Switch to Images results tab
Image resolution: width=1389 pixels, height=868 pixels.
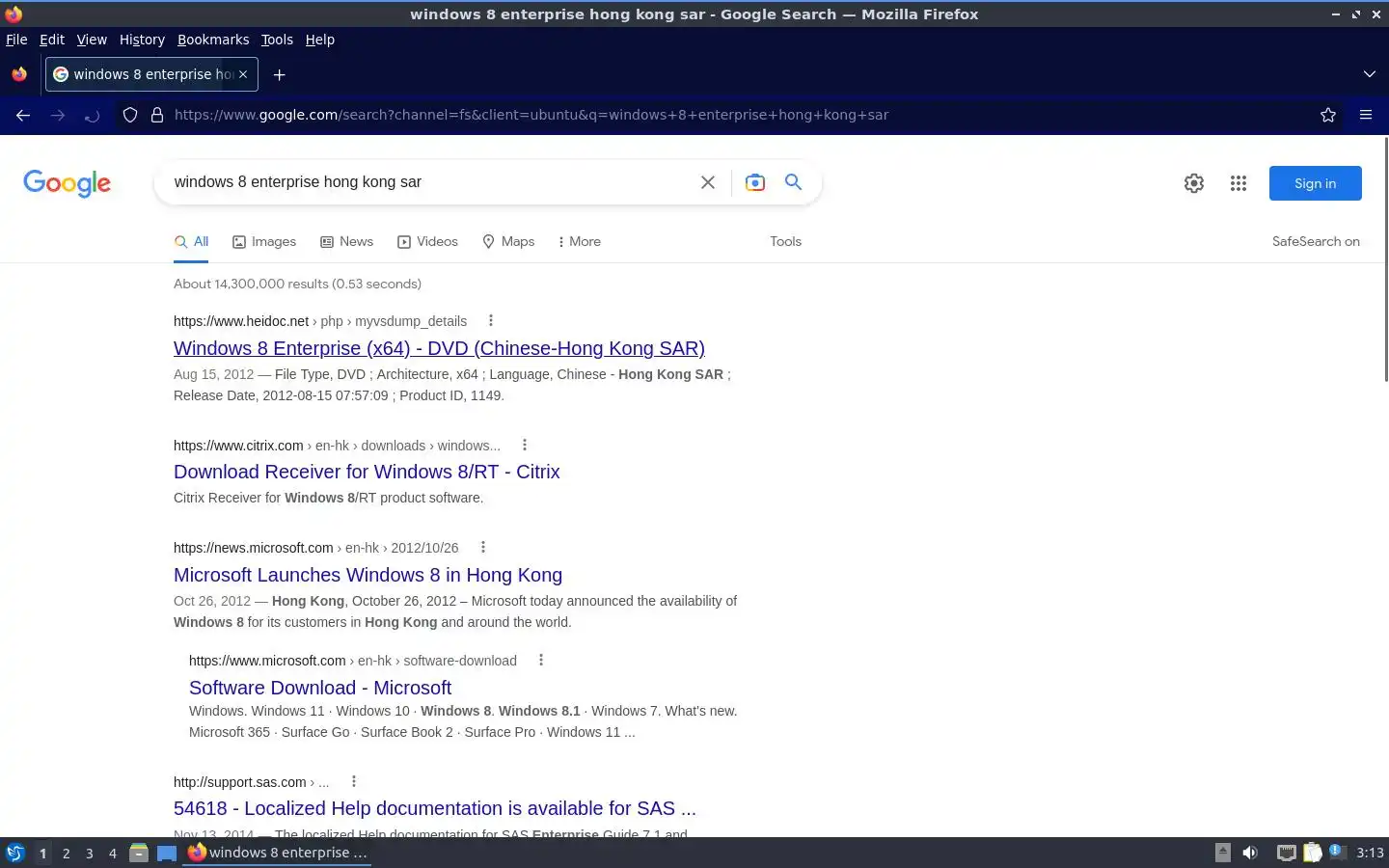point(264,242)
